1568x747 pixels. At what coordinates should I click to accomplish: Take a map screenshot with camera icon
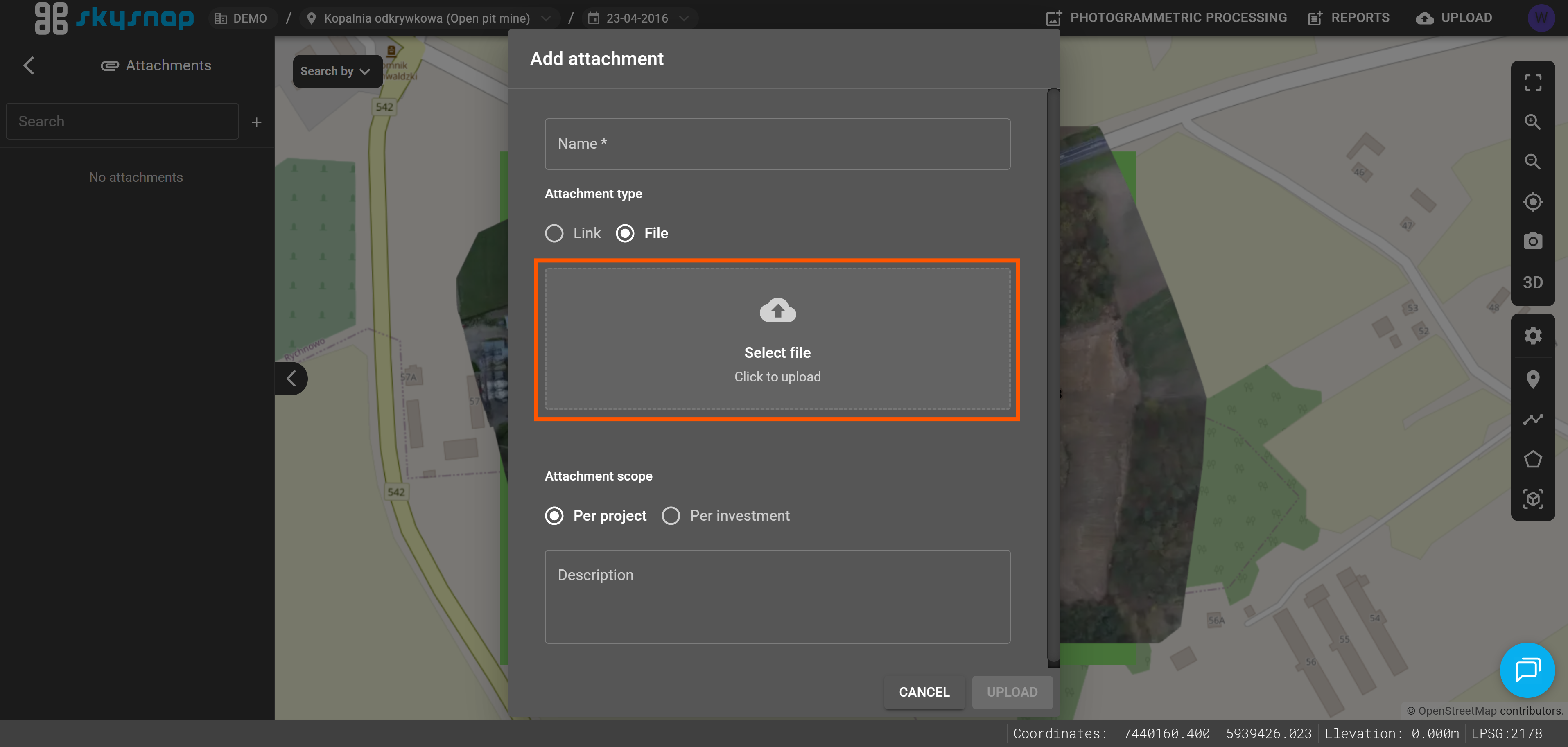1532,241
